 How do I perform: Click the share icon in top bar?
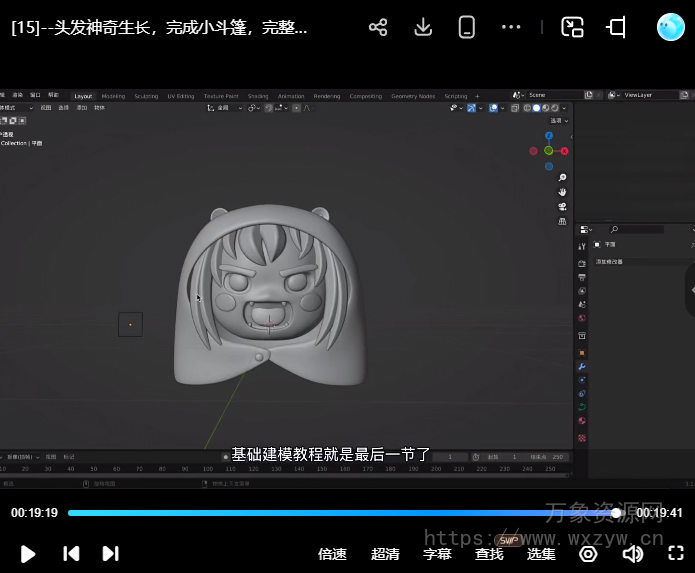[x=378, y=28]
